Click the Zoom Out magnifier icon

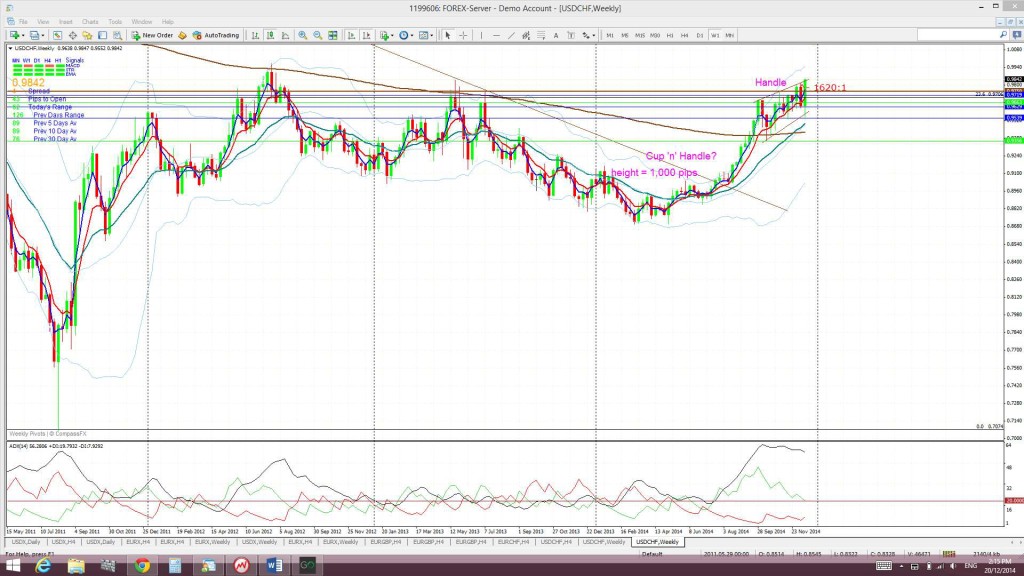tap(317, 35)
